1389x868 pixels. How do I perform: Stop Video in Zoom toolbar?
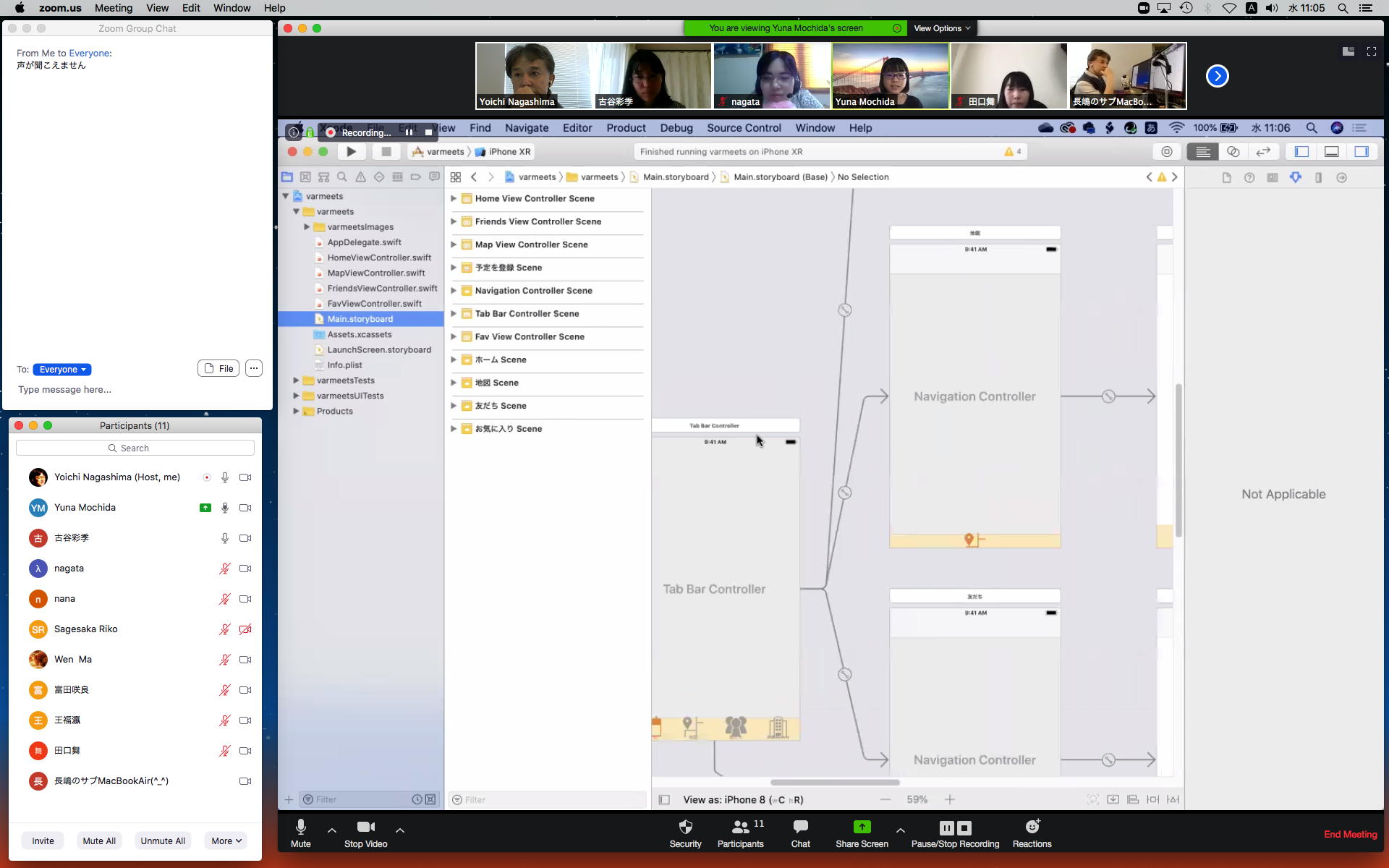(x=365, y=827)
